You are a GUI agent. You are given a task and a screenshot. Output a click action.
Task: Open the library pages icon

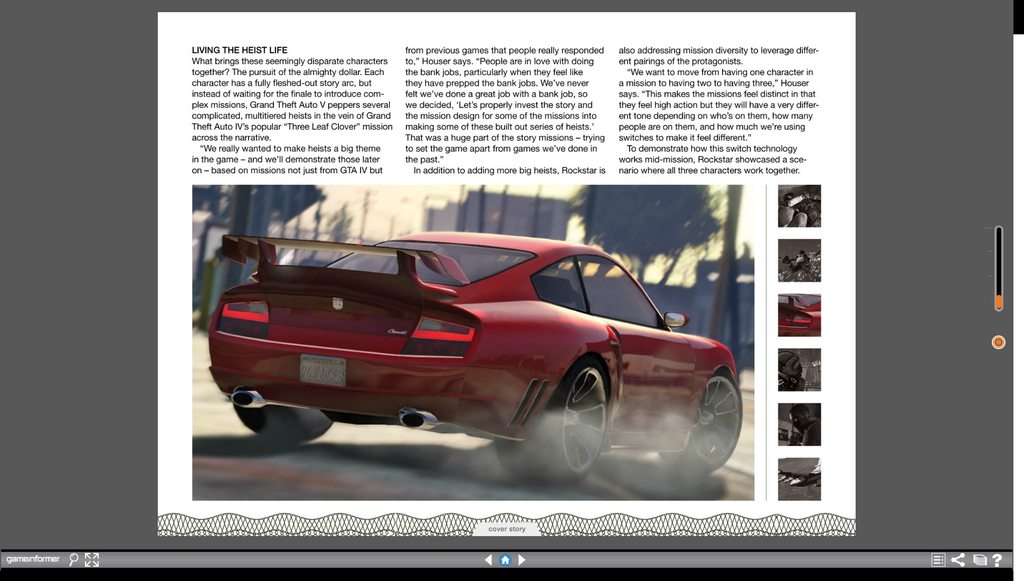tap(979, 560)
